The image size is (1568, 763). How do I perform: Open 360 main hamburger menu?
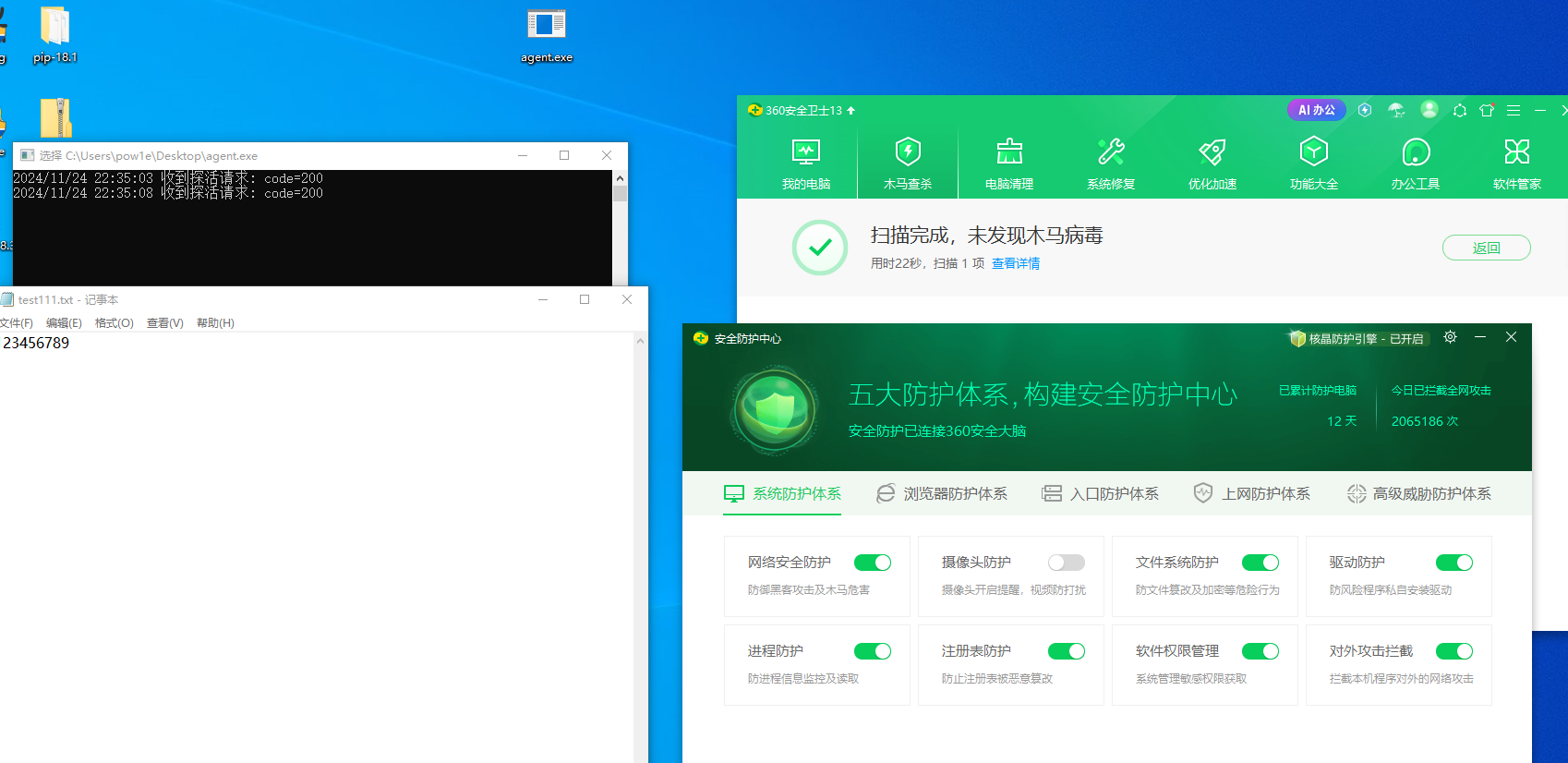click(1514, 110)
